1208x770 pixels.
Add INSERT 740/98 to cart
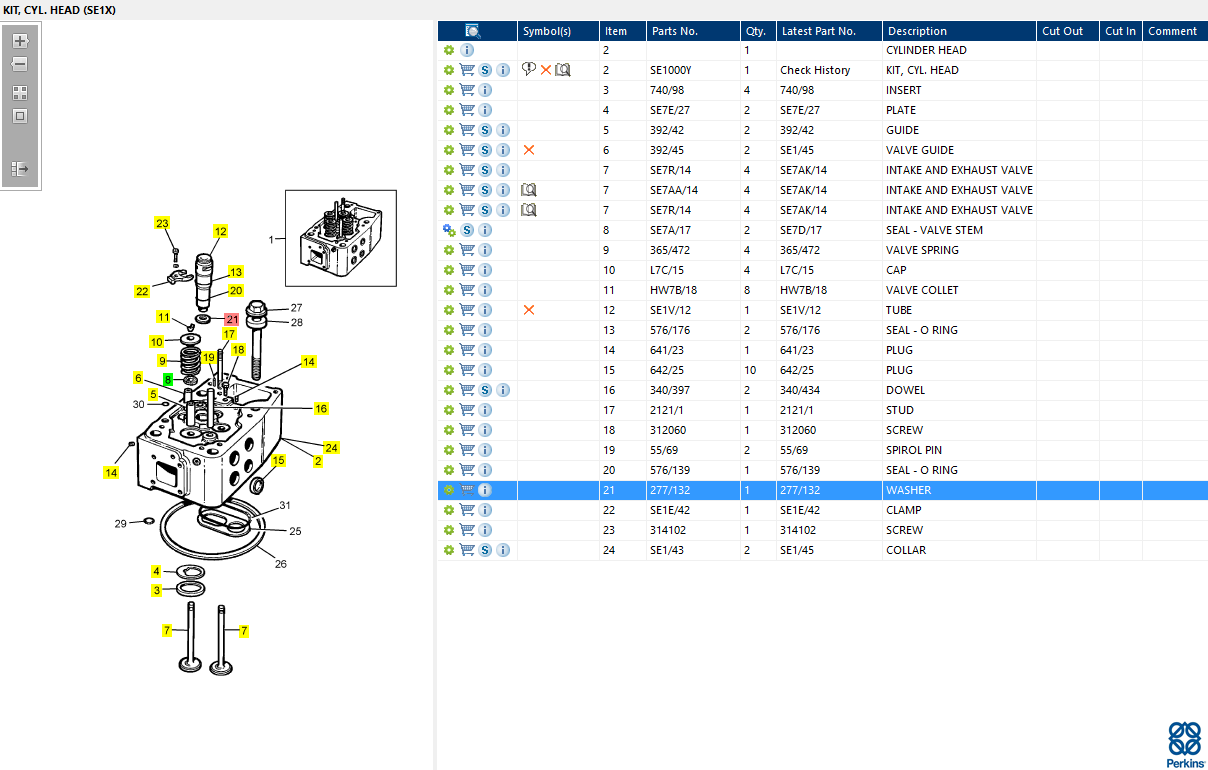tap(467, 90)
